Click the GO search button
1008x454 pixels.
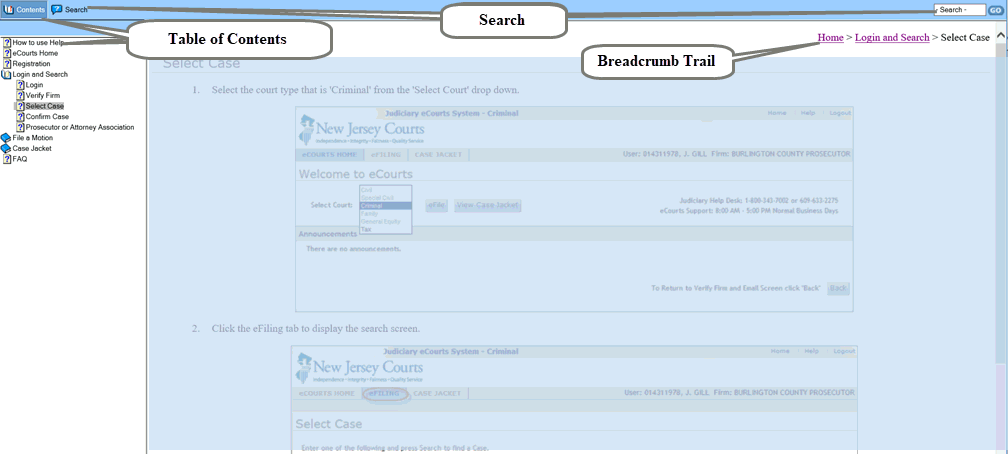[996, 10]
